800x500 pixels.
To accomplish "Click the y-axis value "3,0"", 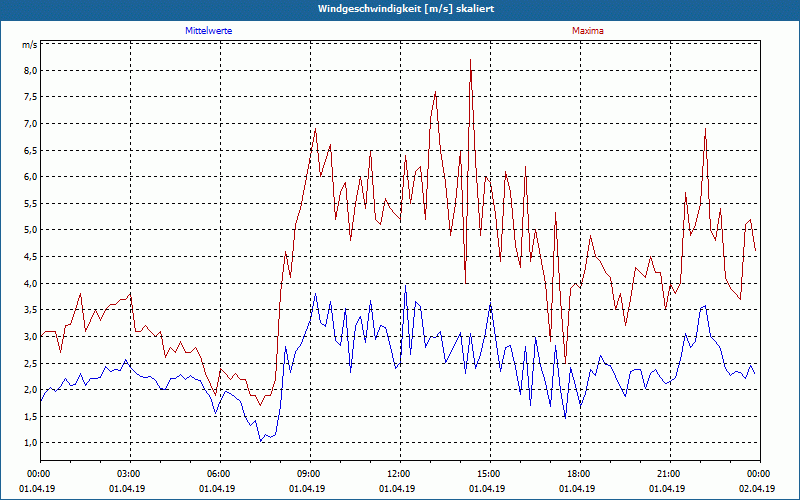I will coord(32,336).
